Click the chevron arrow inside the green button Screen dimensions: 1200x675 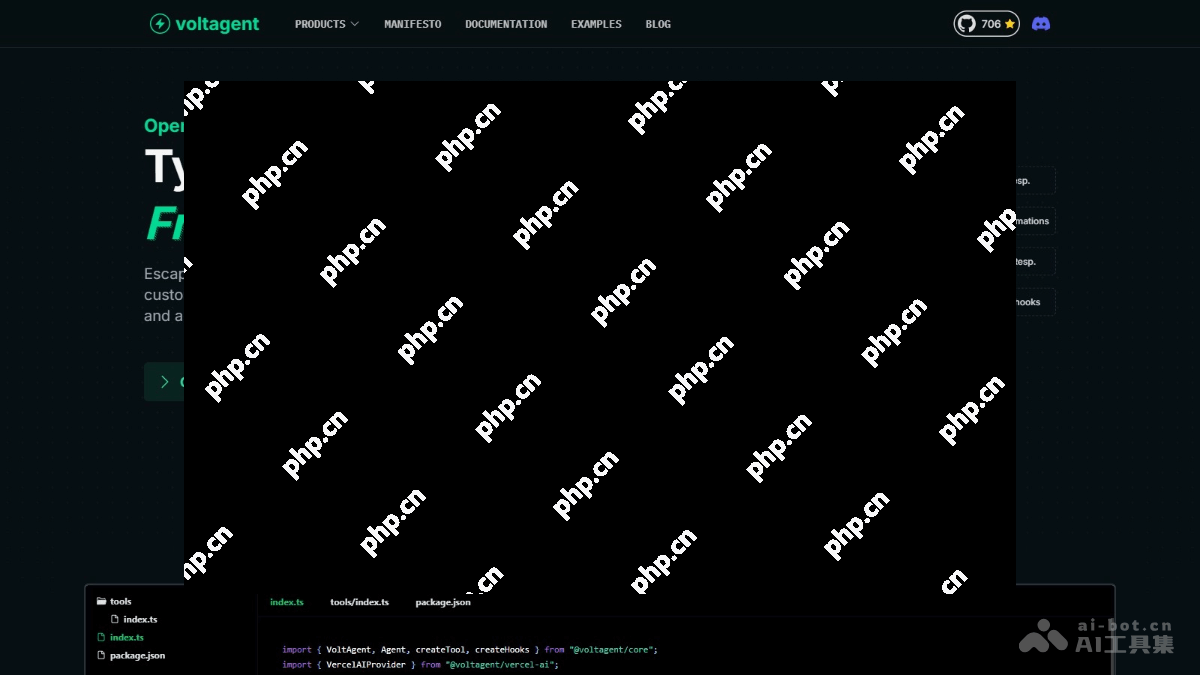click(167, 381)
